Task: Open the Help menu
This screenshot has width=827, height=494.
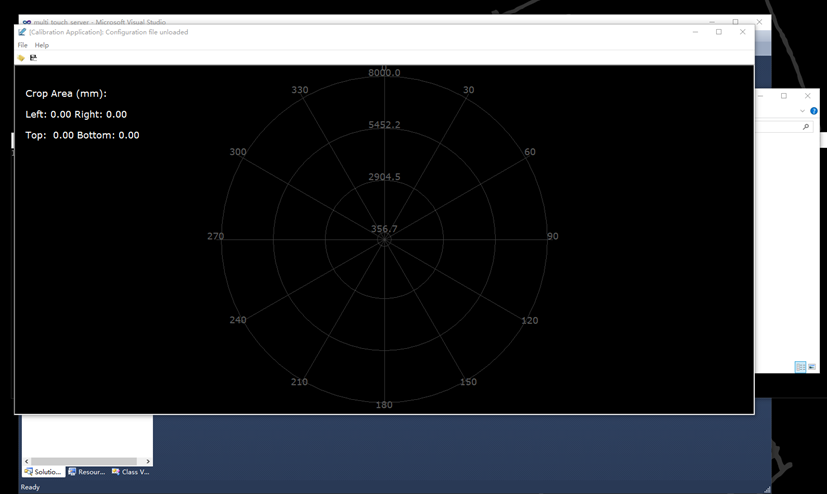Action: 41,45
